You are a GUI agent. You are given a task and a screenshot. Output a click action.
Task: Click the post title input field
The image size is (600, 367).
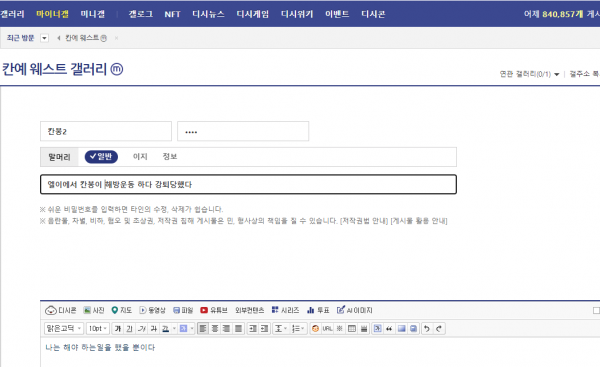click(x=248, y=184)
